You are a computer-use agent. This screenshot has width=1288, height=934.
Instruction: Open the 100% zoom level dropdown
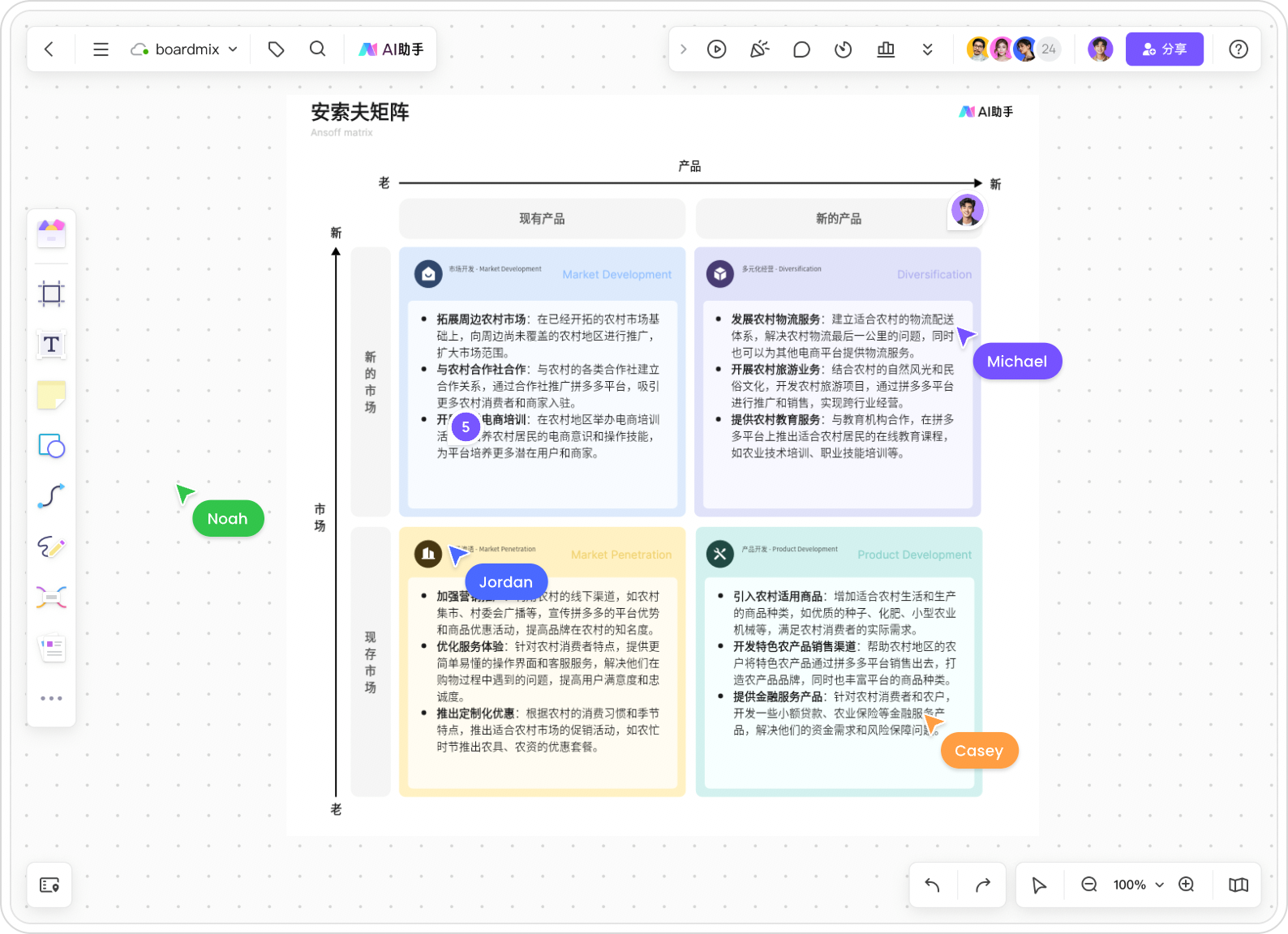point(1138,885)
